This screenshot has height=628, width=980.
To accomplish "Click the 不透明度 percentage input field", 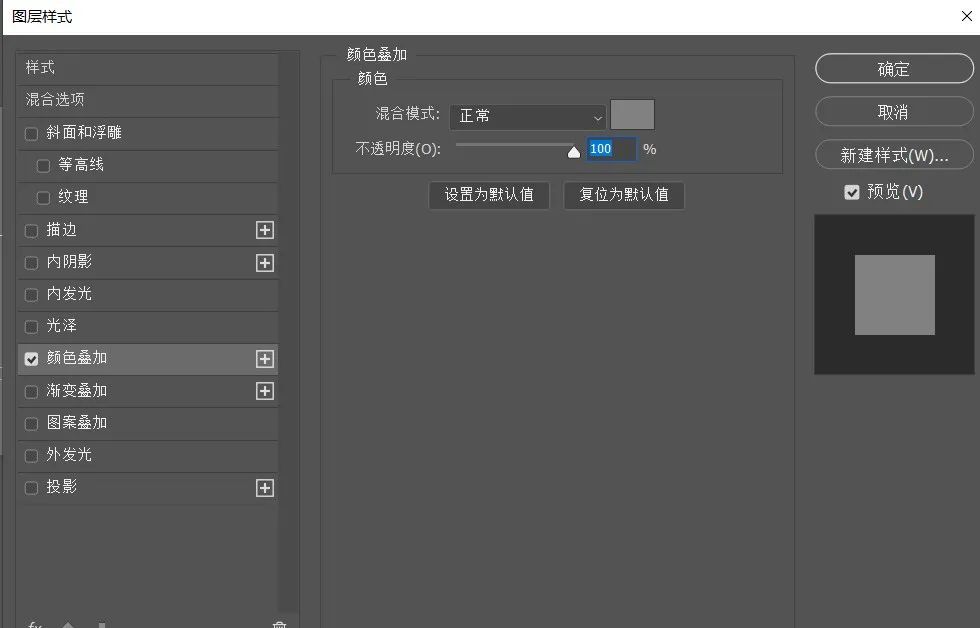I will pos(610,149).
